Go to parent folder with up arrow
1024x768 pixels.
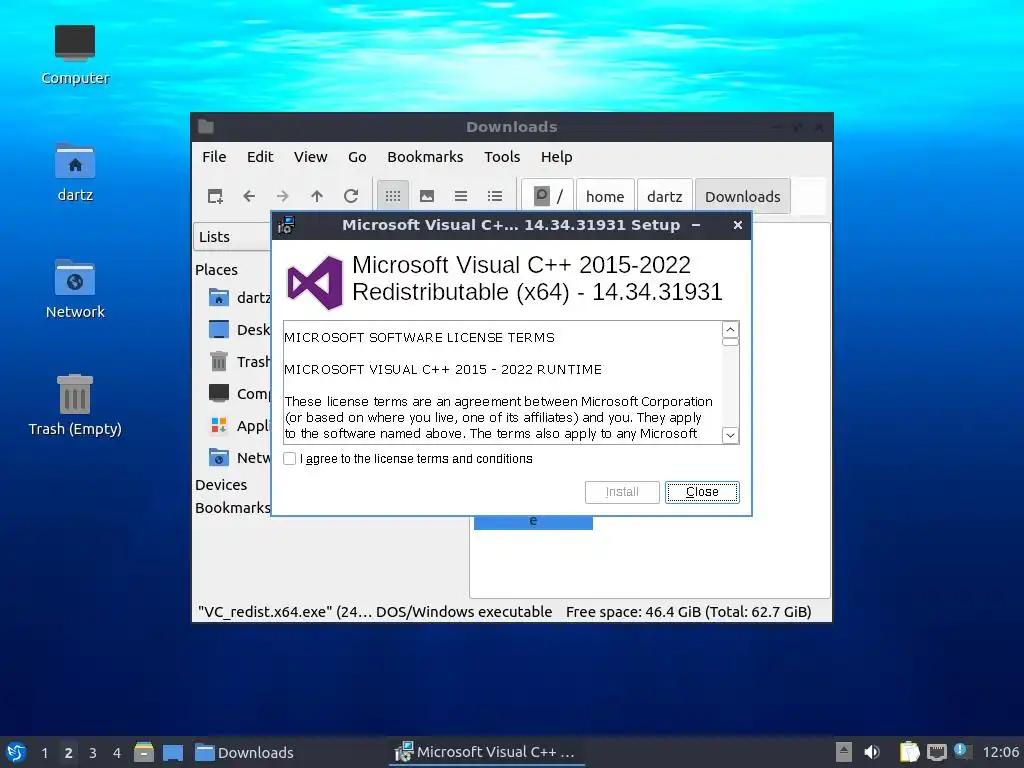(317, 196)
